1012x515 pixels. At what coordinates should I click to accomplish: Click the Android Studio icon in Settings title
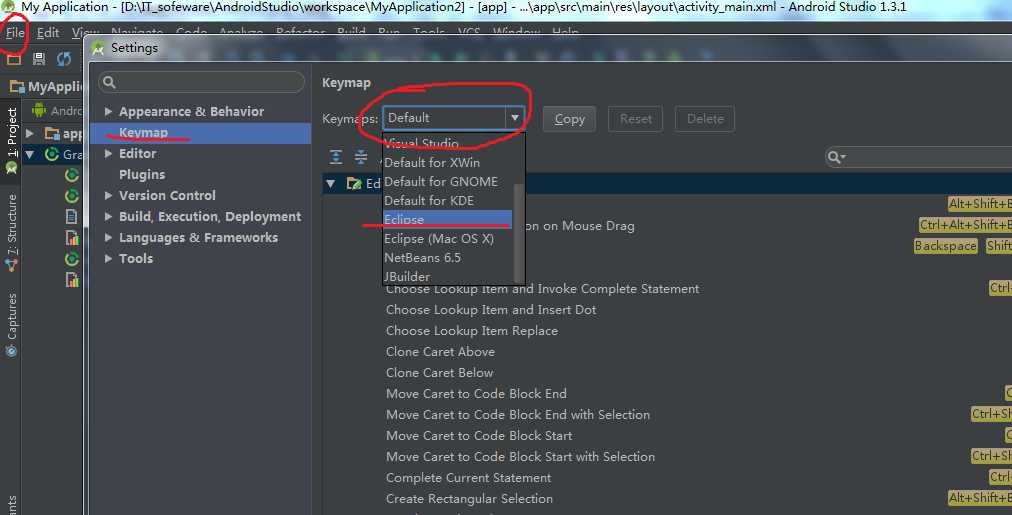[x=98, y=48]
